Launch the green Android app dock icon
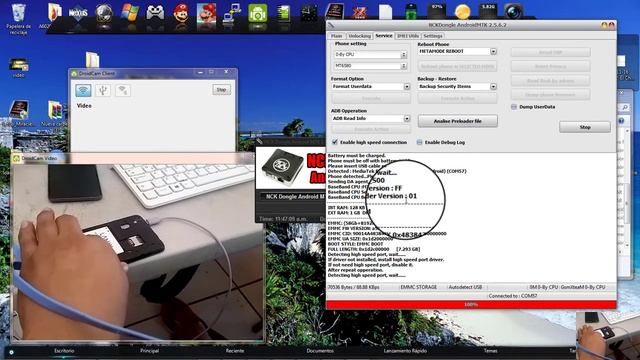The height and width of the screenshot is (360, 640). (258, 13)
